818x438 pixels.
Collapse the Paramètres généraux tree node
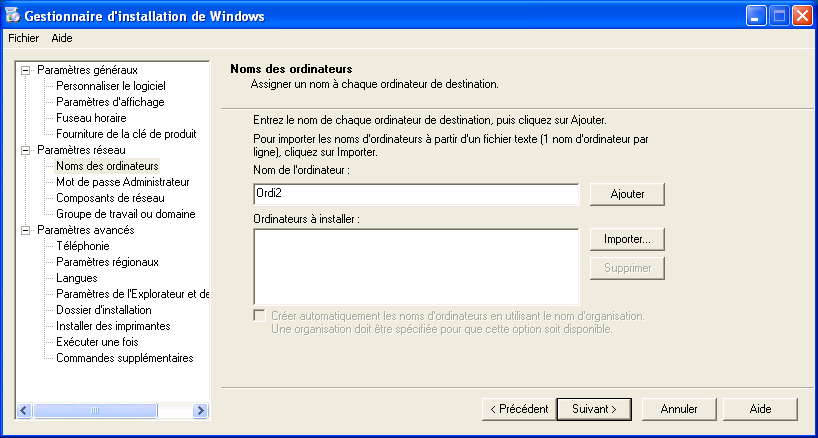[25, 70]
